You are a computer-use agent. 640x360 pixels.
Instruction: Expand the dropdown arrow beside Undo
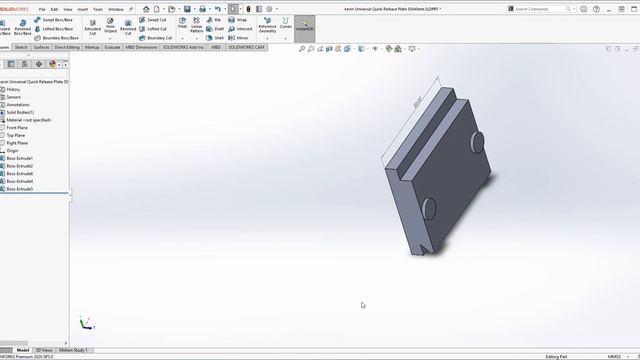225,9
